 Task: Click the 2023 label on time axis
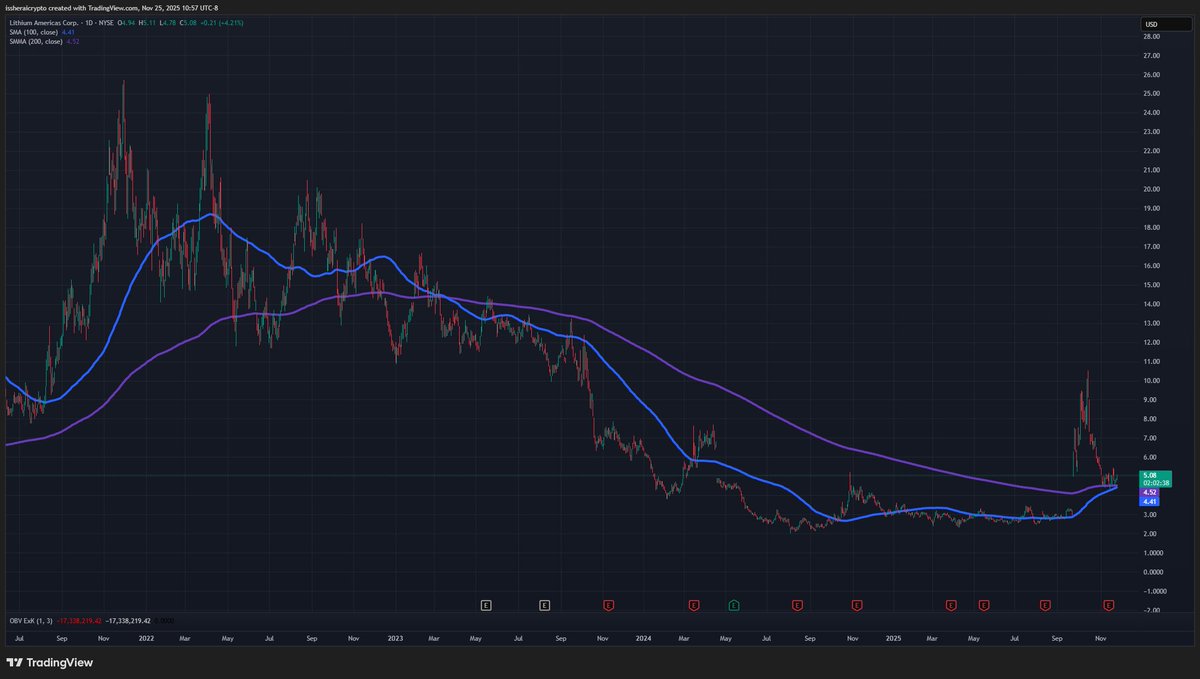395,636
